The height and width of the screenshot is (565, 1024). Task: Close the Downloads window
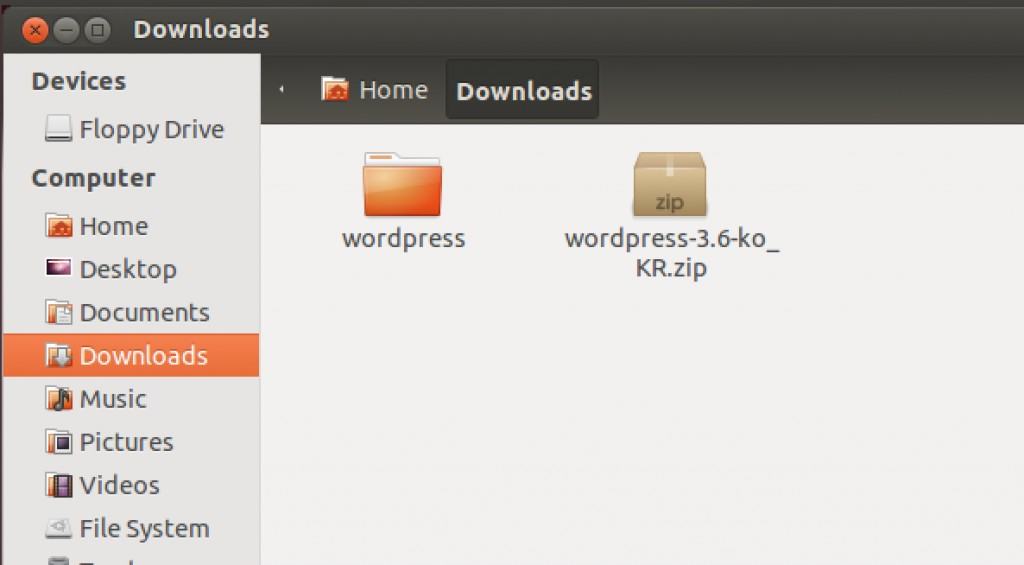tap(36, 30)
